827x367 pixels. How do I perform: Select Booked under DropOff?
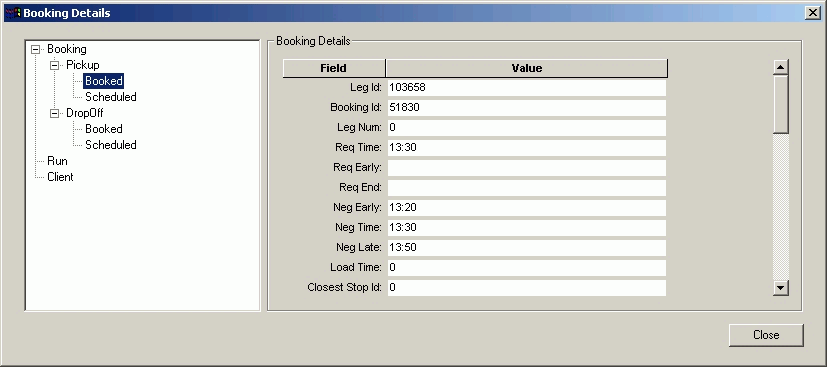(x=104, y=129)
